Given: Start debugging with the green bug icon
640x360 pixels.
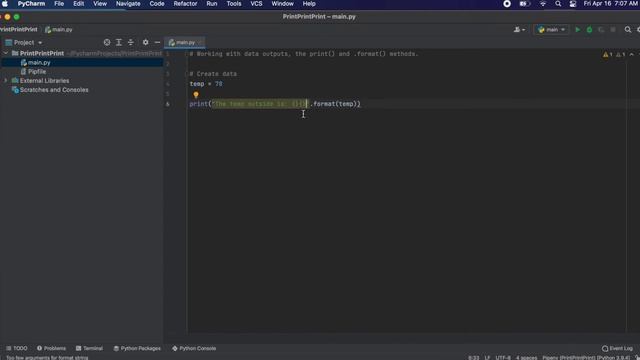Looking at the screenshot, I should 589,30.
